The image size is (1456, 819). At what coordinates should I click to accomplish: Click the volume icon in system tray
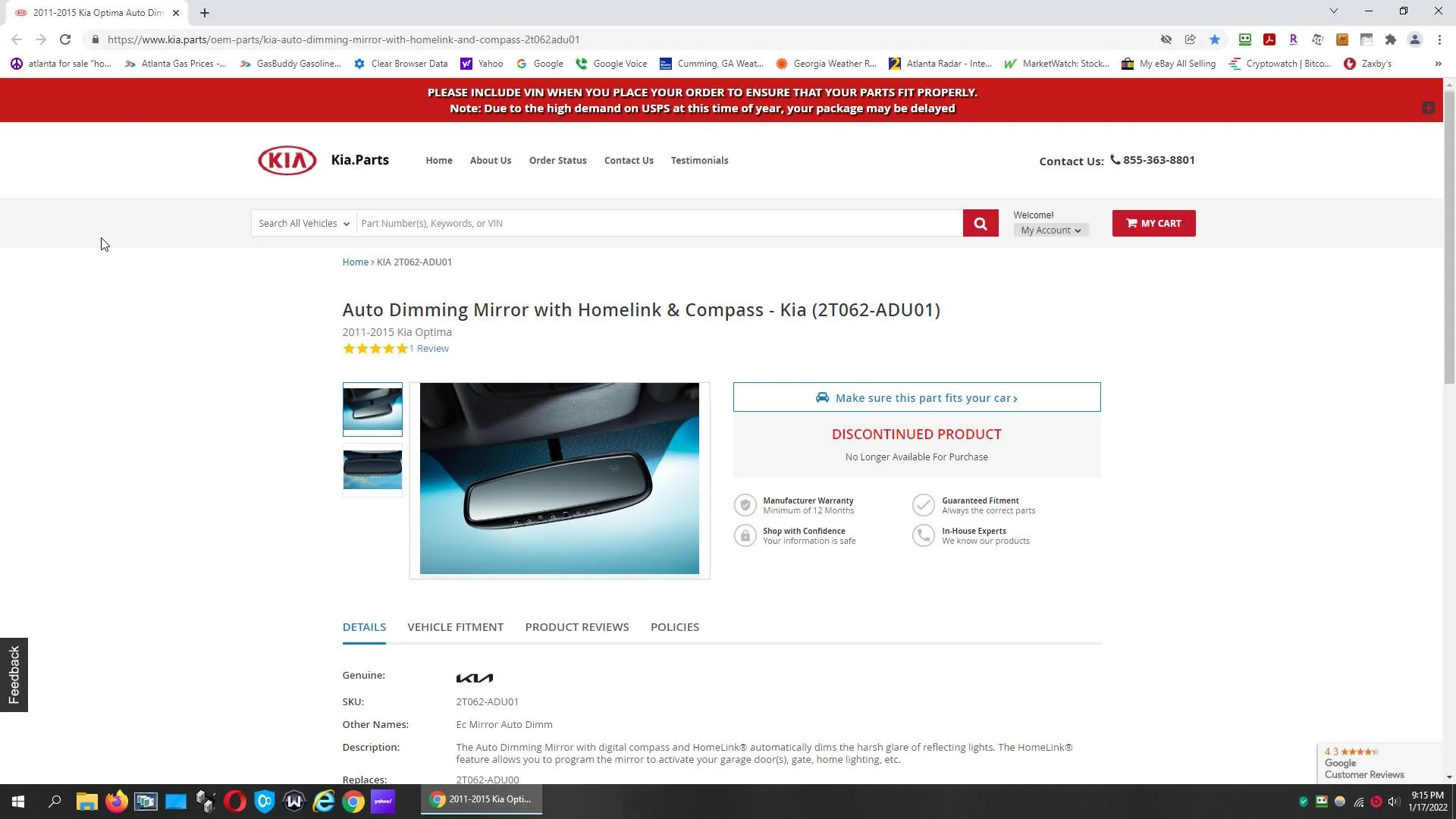[x=1393, y=802]
